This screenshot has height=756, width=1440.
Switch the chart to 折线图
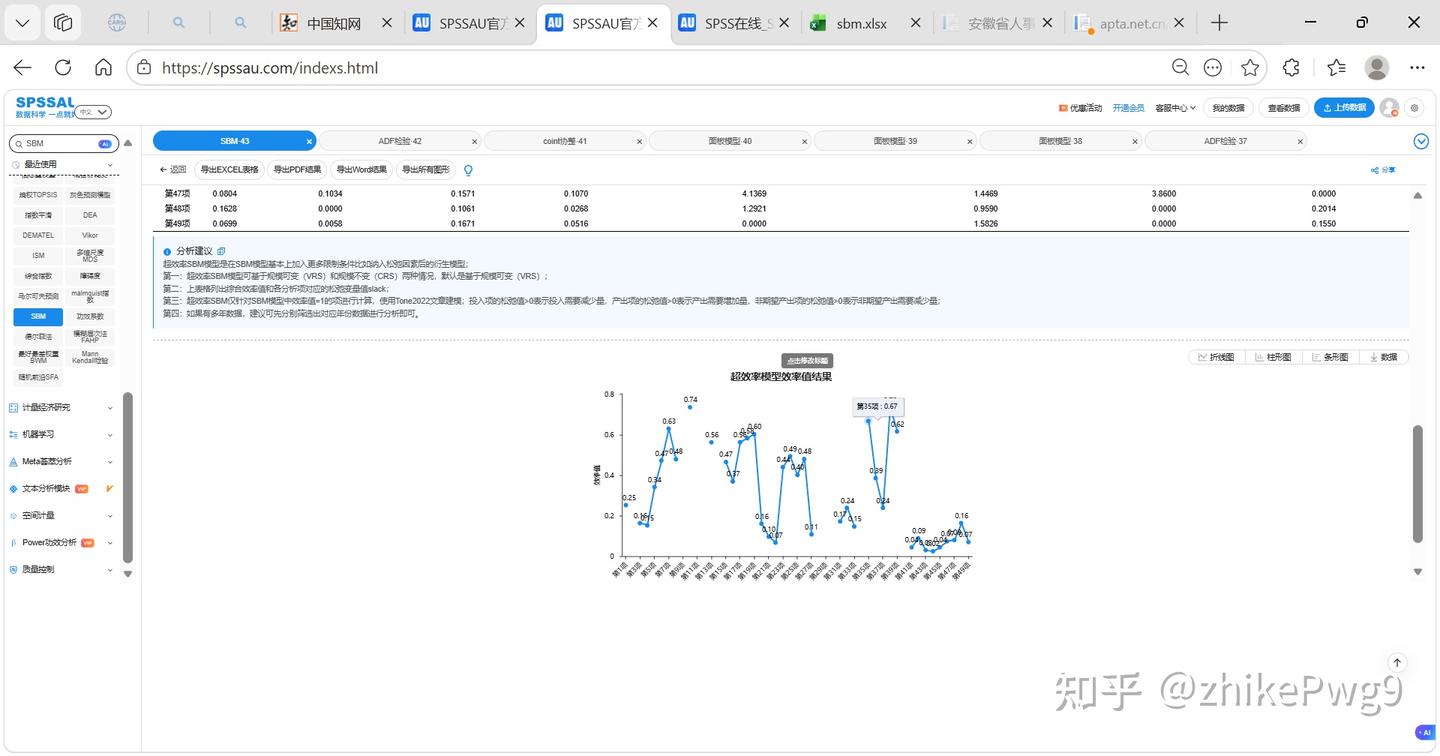(1215, 357)
